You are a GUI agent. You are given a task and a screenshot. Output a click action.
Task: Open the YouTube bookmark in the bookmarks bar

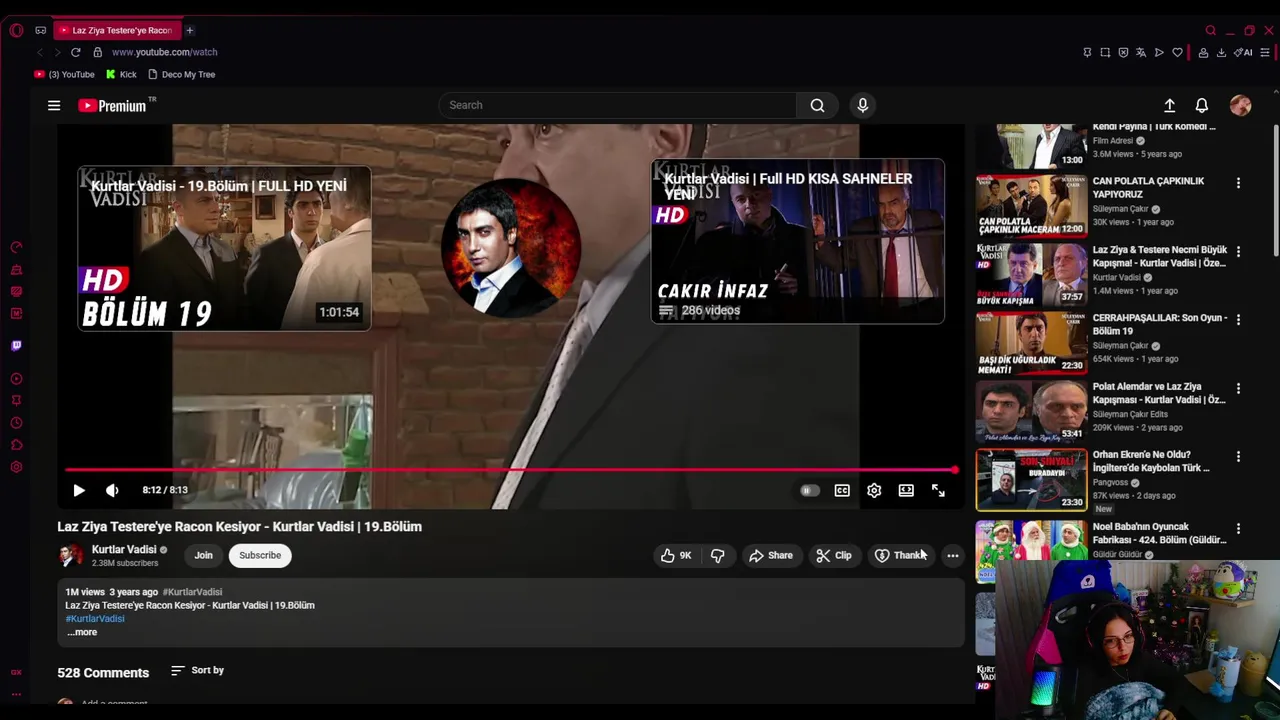pos(65,74)
